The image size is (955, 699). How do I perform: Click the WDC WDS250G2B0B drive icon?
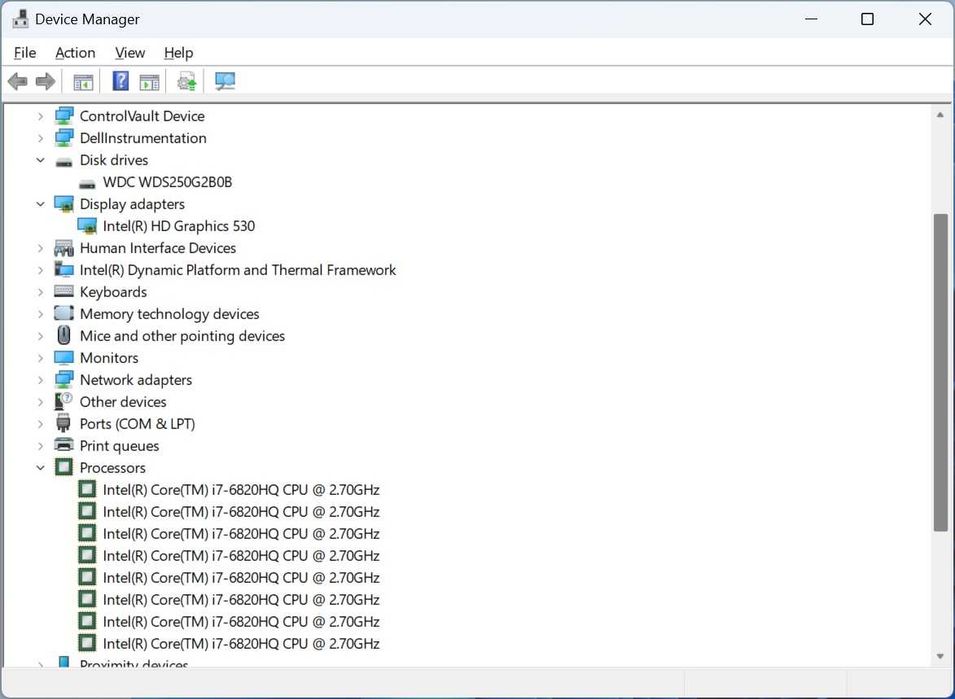87,183
